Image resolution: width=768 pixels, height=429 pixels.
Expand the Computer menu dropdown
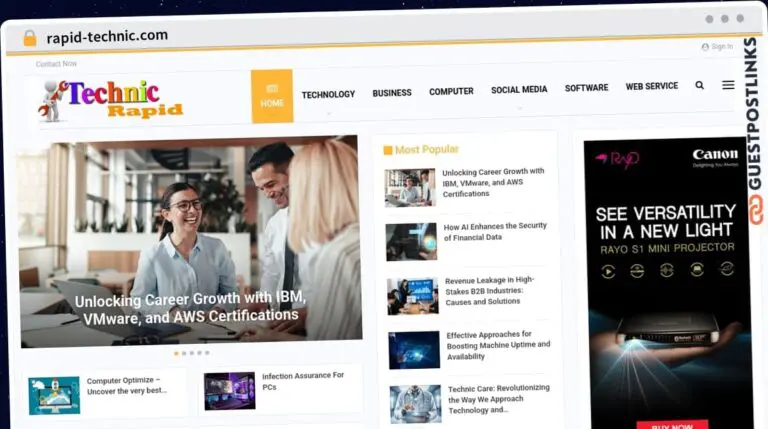451,92
